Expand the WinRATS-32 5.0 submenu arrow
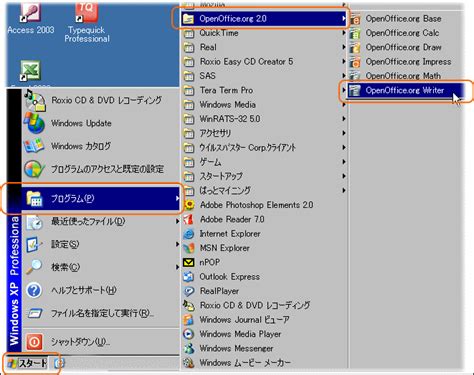Image resolution: width=474 pixels, height=375 pixels. coord(343,119)
